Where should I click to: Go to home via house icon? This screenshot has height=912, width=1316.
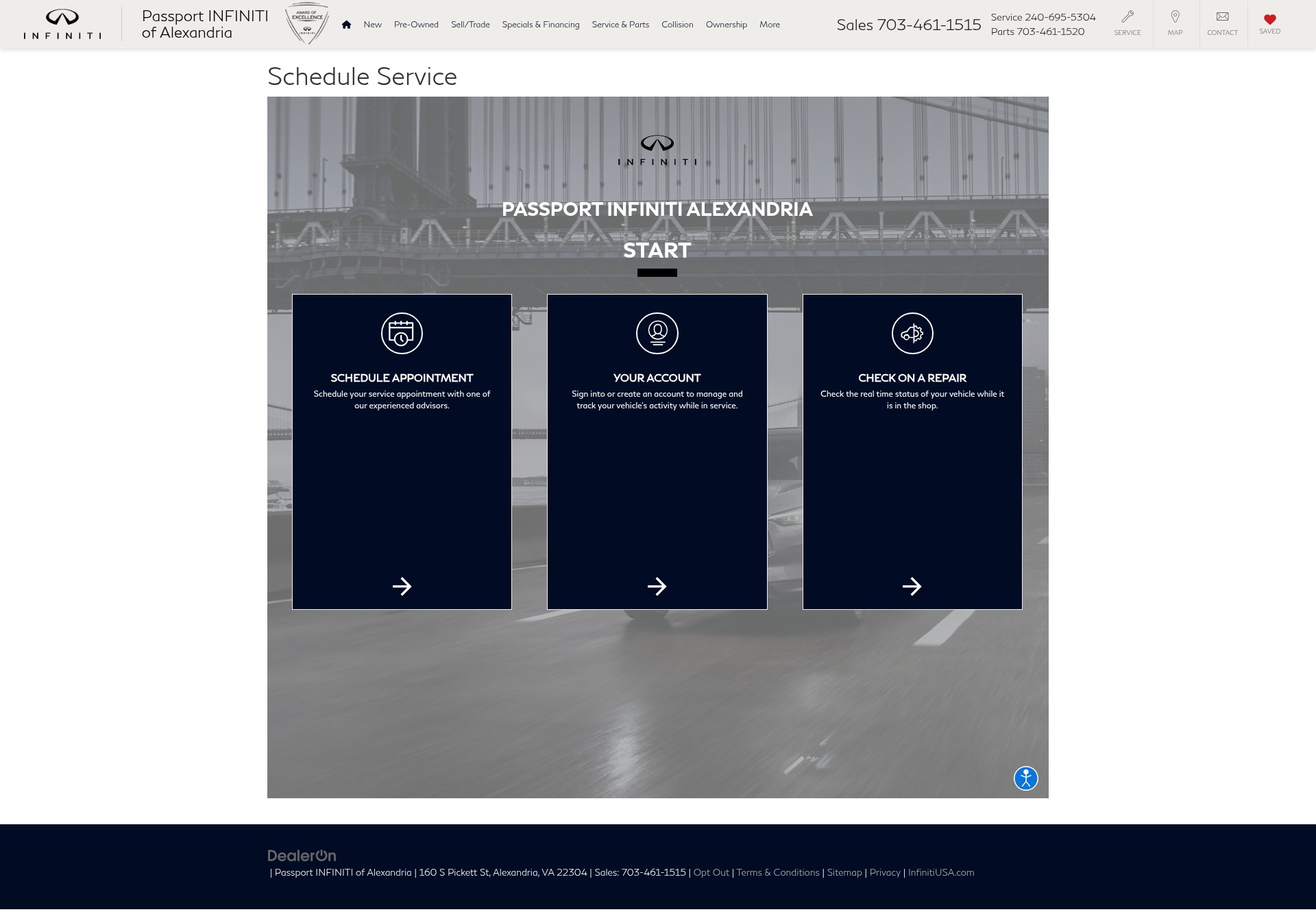click(346, 25)
